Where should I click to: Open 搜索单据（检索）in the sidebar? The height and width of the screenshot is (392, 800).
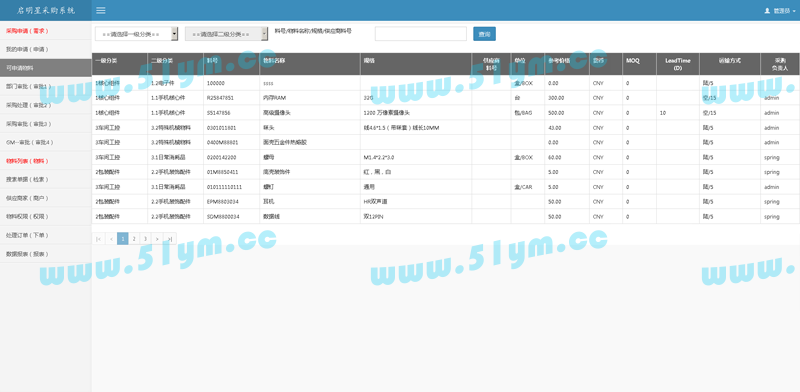(46, 180)
